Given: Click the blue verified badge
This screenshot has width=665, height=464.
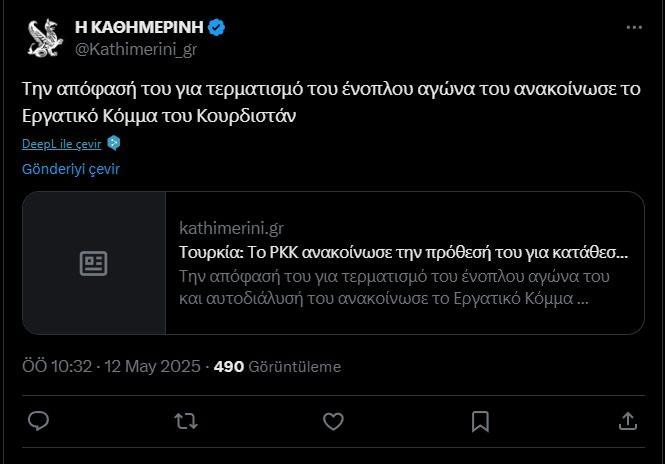Looking at the screenshot, I should coord(217,27).
